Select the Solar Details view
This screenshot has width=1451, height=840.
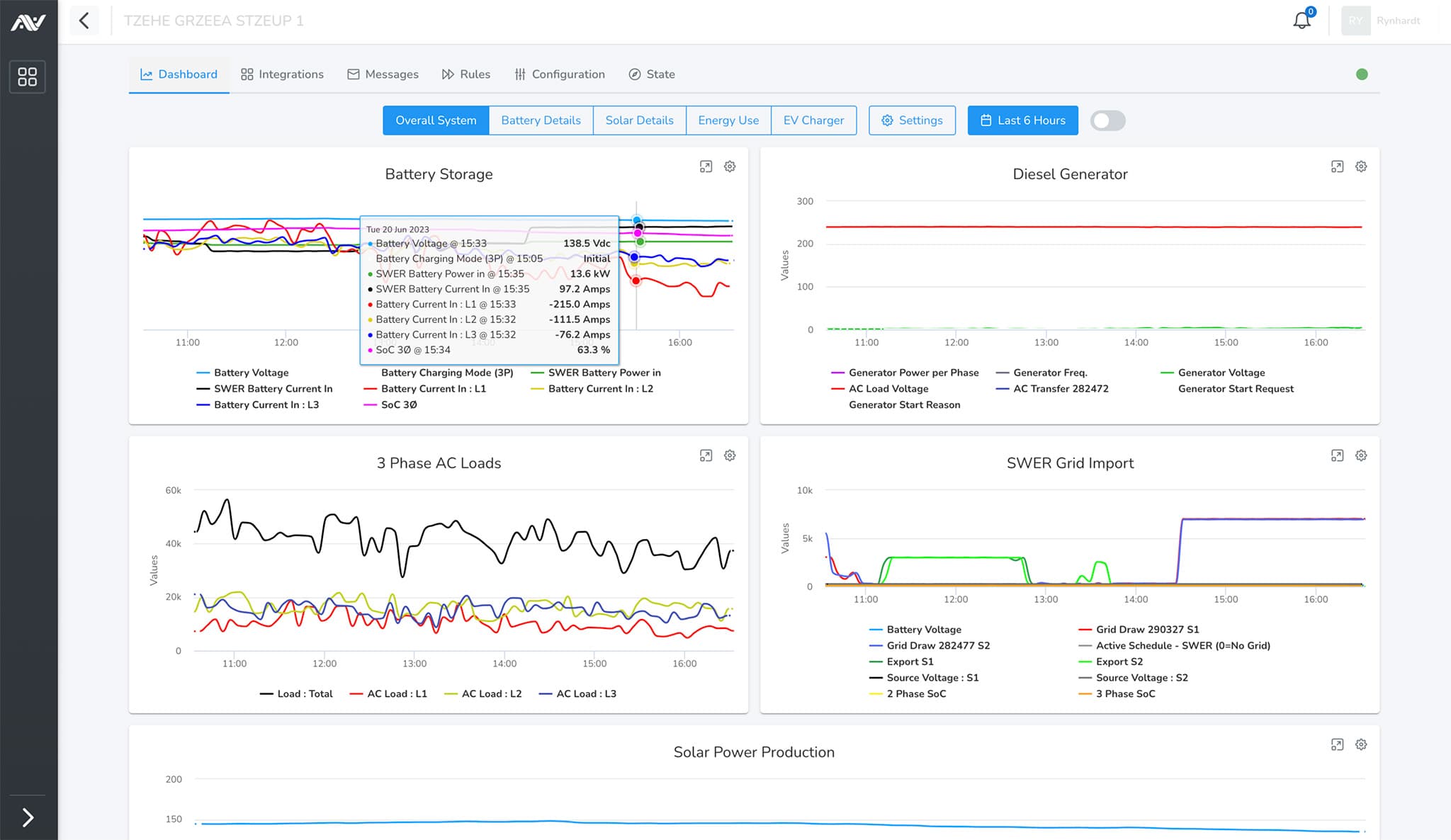point(639,120)
